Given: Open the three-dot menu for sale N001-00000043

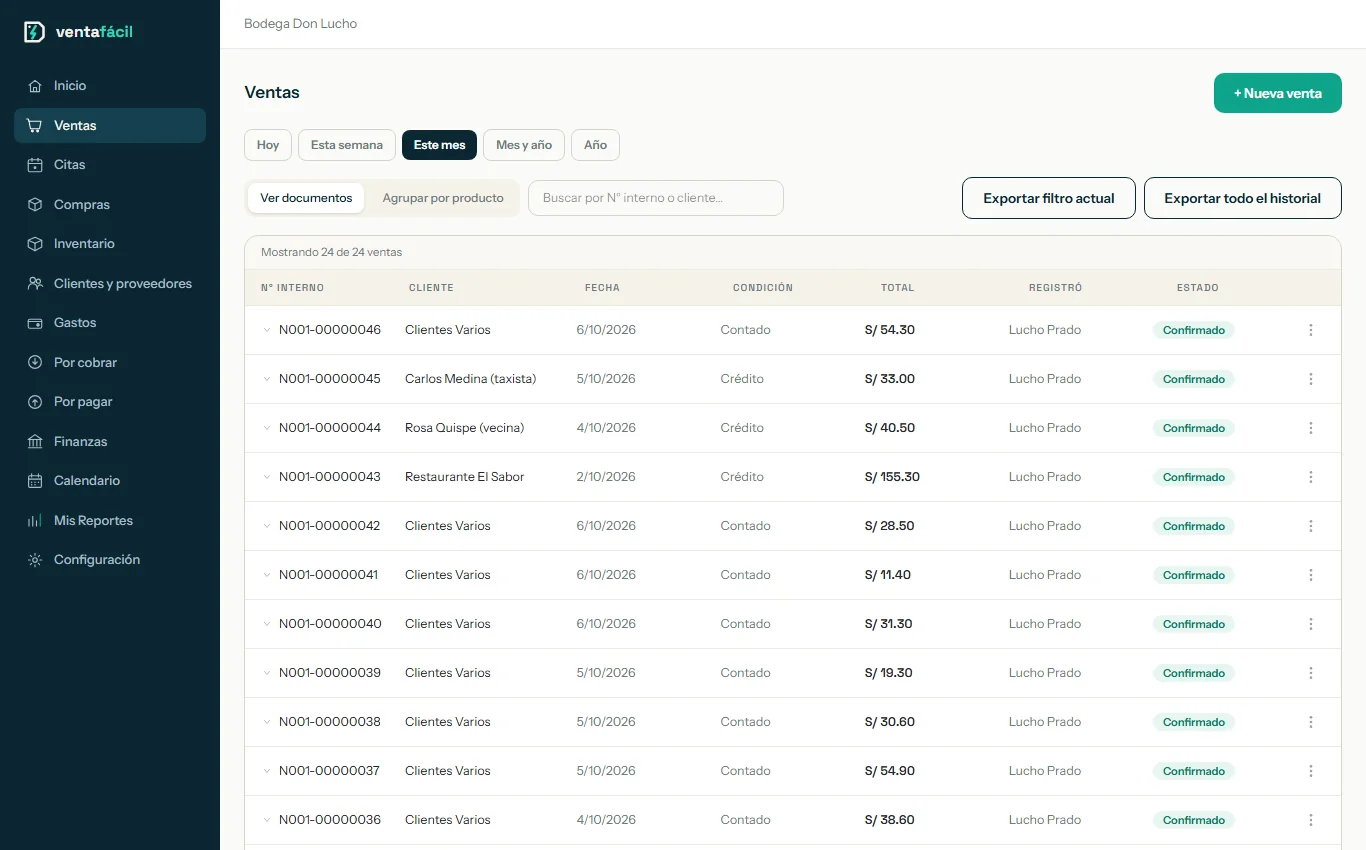Looking at the screenshot, I should 1311,477.
